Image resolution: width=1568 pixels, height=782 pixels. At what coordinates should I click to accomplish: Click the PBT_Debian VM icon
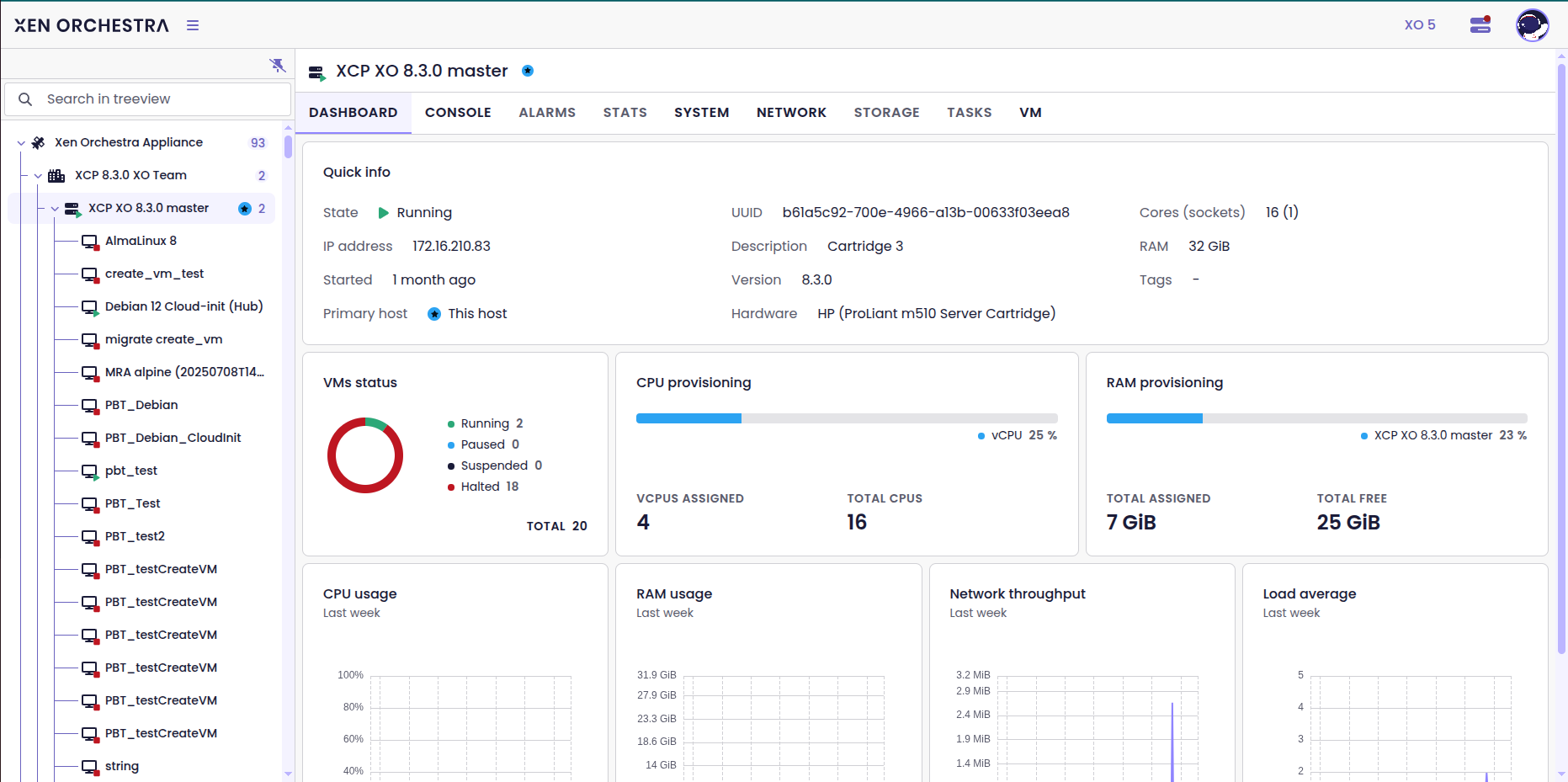(90, 406)
